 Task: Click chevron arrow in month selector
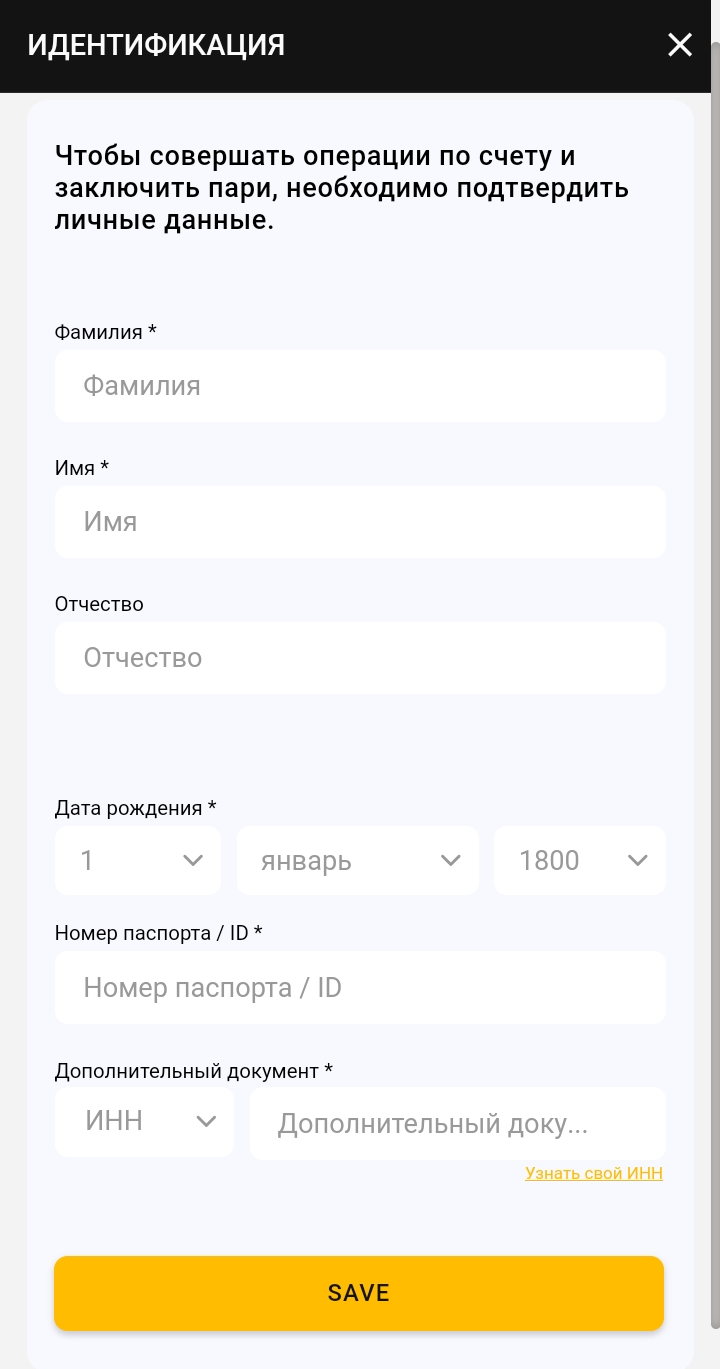[451, 860]
